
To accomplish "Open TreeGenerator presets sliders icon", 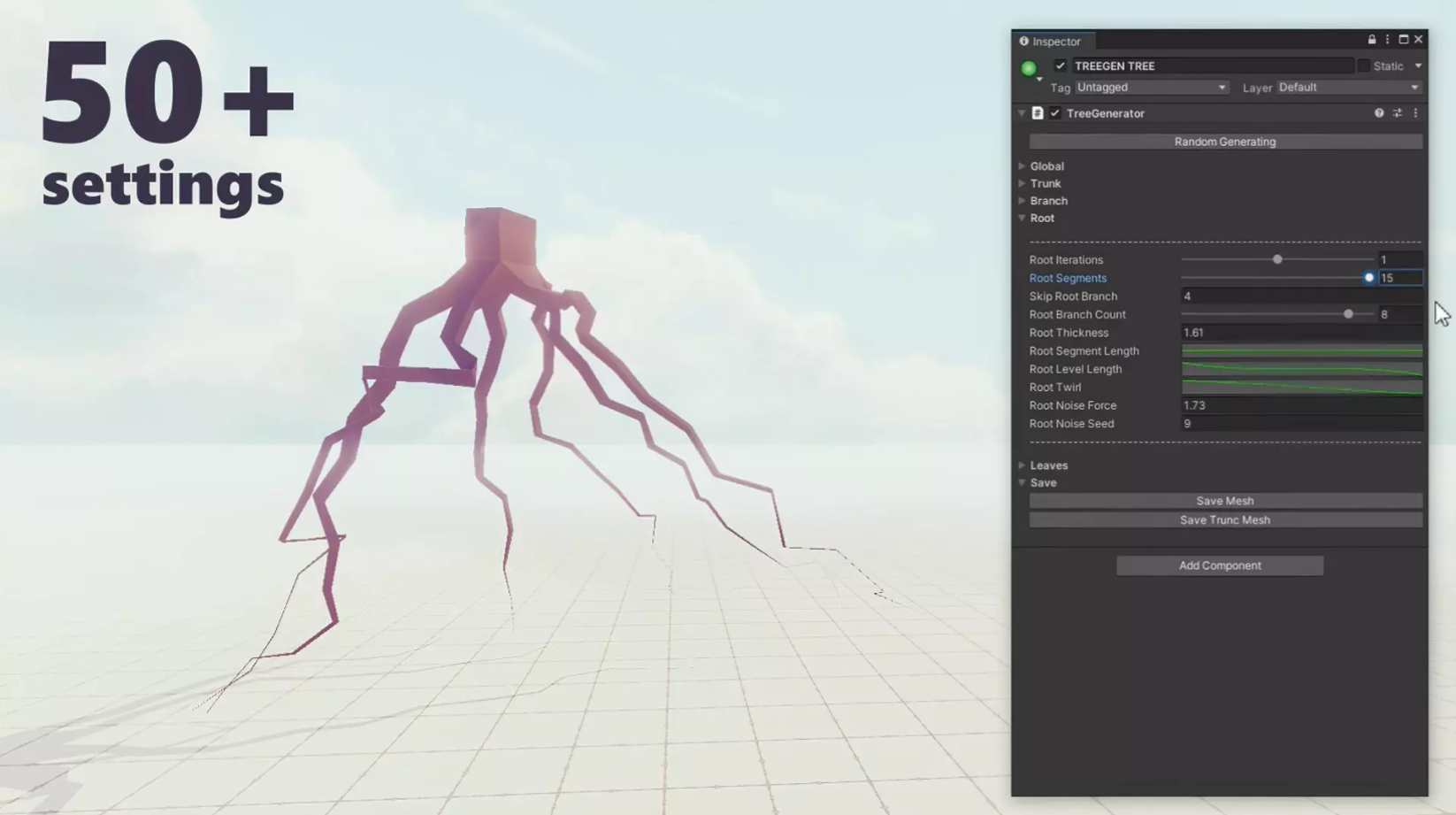I will pyautogui.click(x=1398, y=113).
